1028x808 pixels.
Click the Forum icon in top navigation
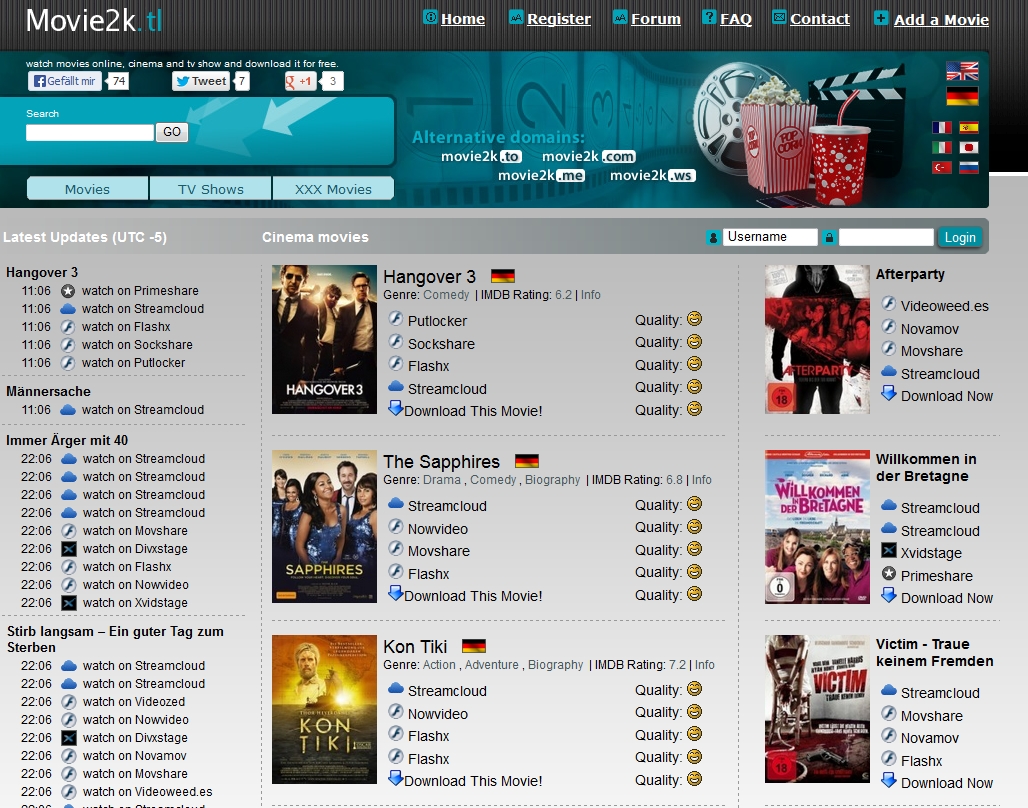620,17
